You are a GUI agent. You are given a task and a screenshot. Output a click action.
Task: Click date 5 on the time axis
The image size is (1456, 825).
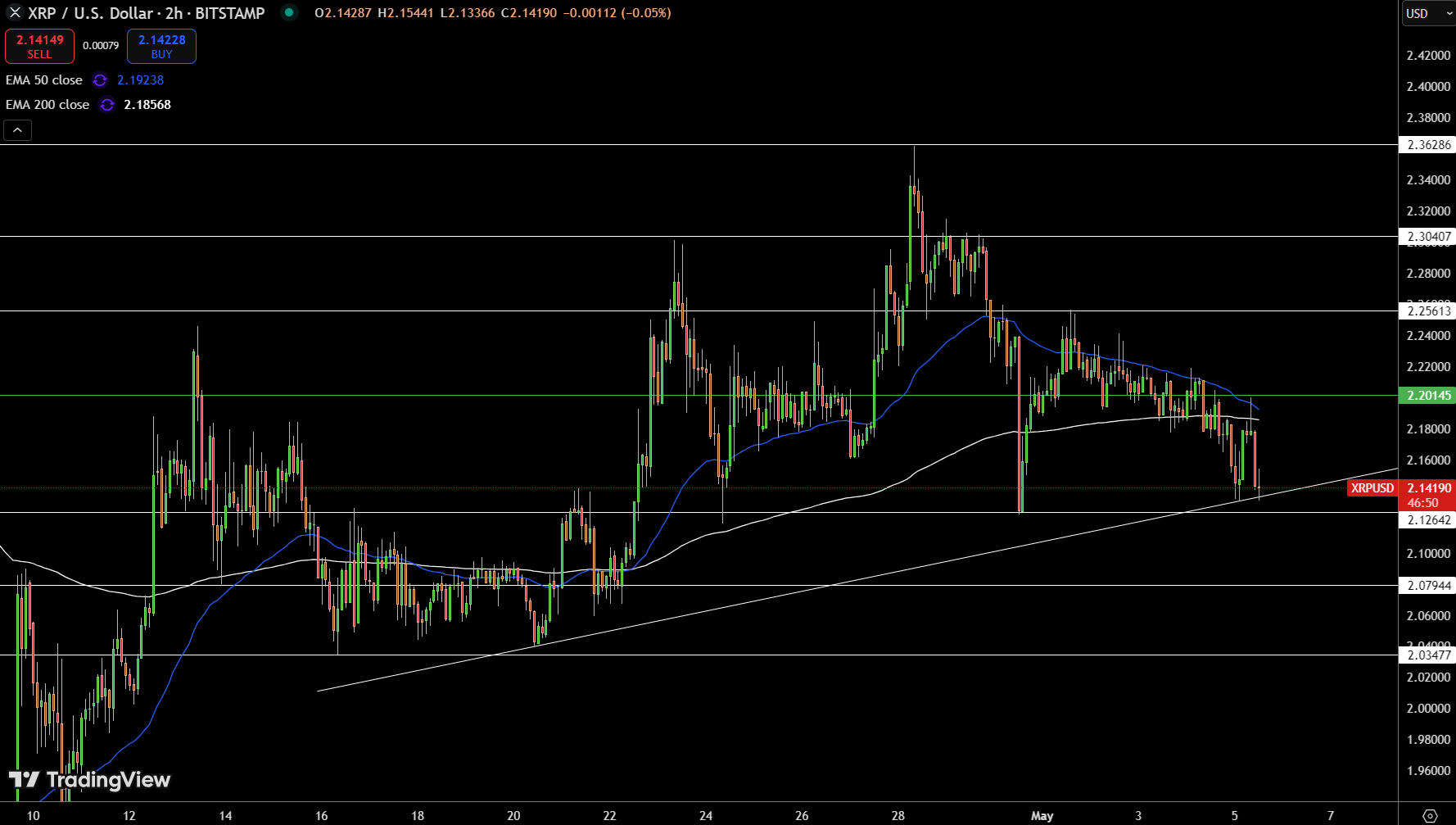tap(1234, 815)
